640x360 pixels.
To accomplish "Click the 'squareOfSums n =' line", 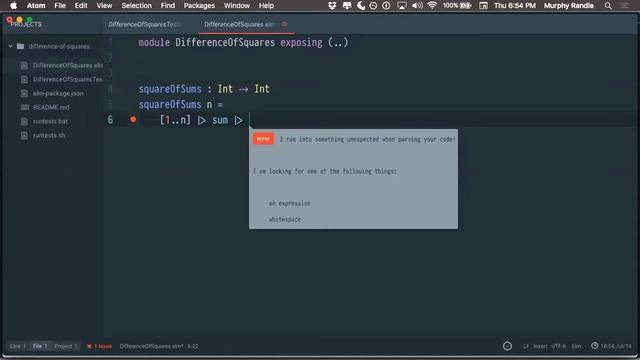I will click(x=180, y=104).
